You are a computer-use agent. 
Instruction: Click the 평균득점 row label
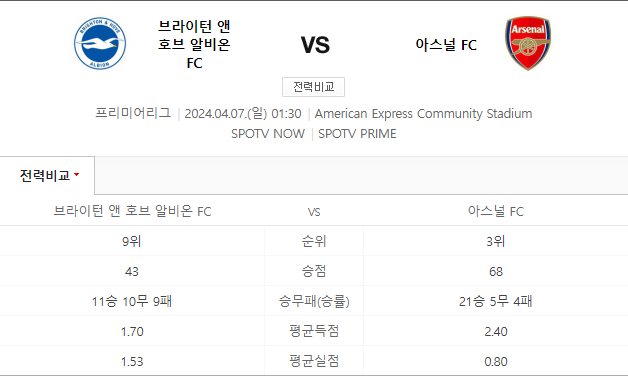pyautogui.click(x=314, y=331)
